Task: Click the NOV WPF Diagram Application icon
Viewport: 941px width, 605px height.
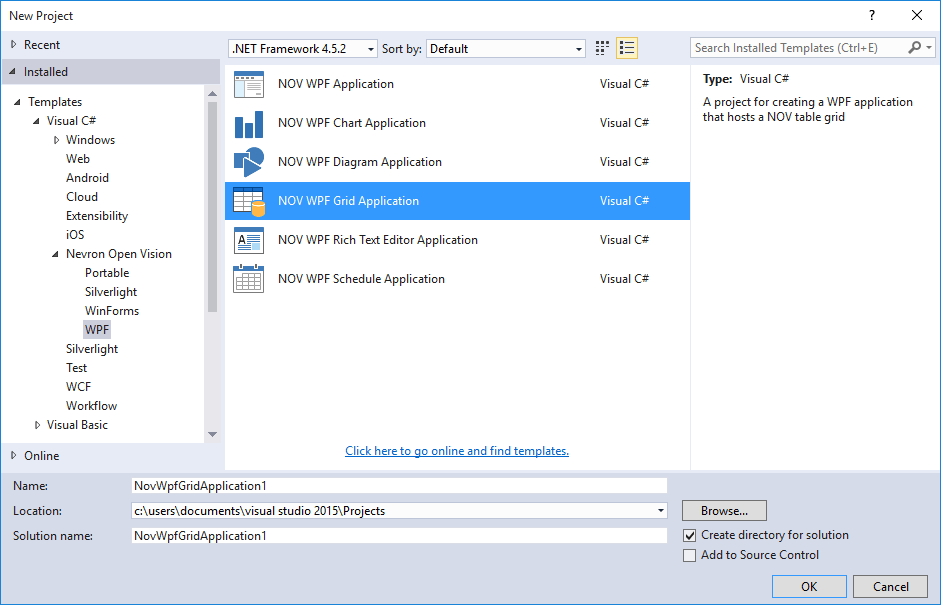Action: point(248,162)
